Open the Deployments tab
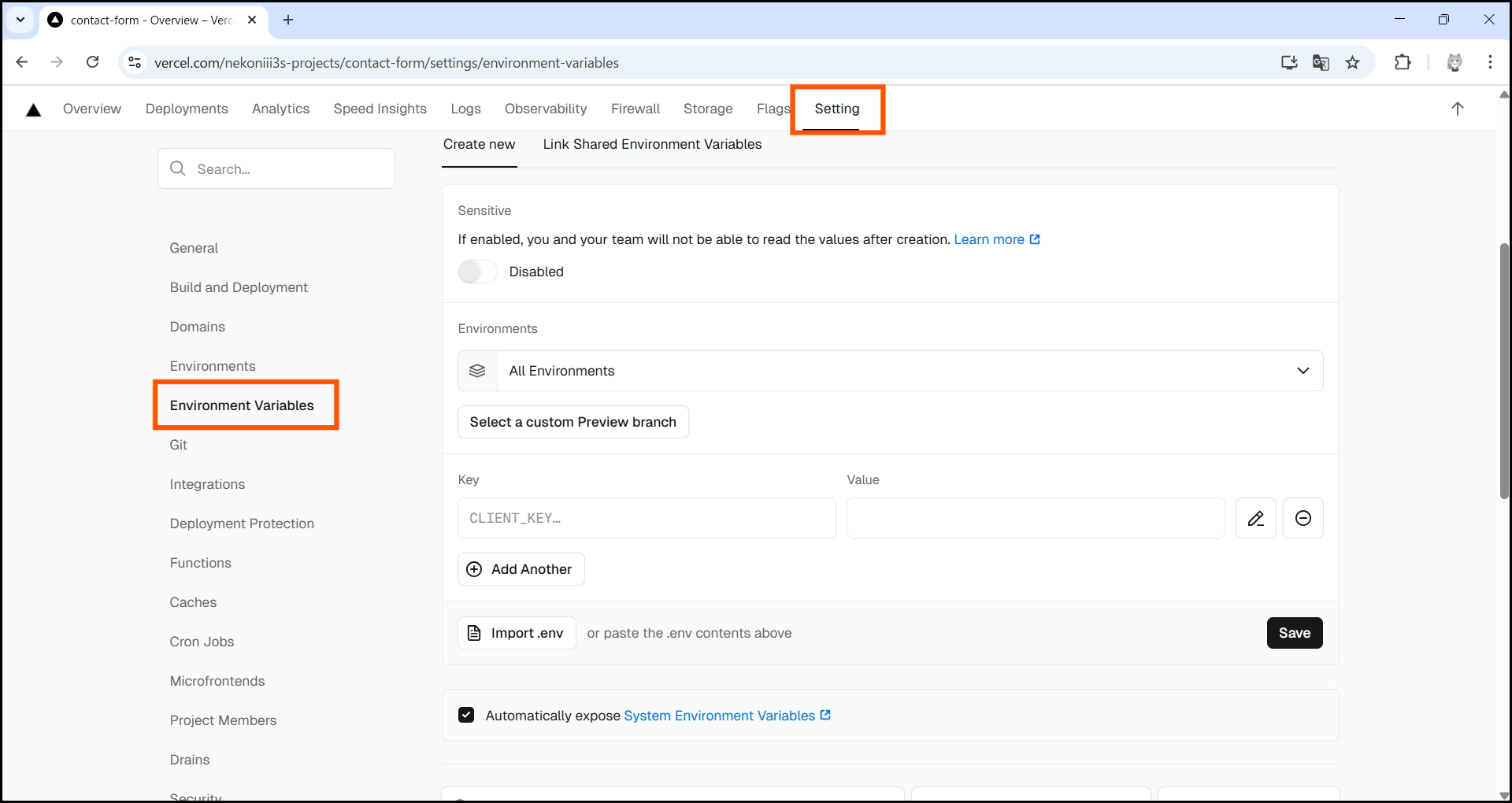The height and width of the screenshot is (803, 1512). (x=187, y=109)
